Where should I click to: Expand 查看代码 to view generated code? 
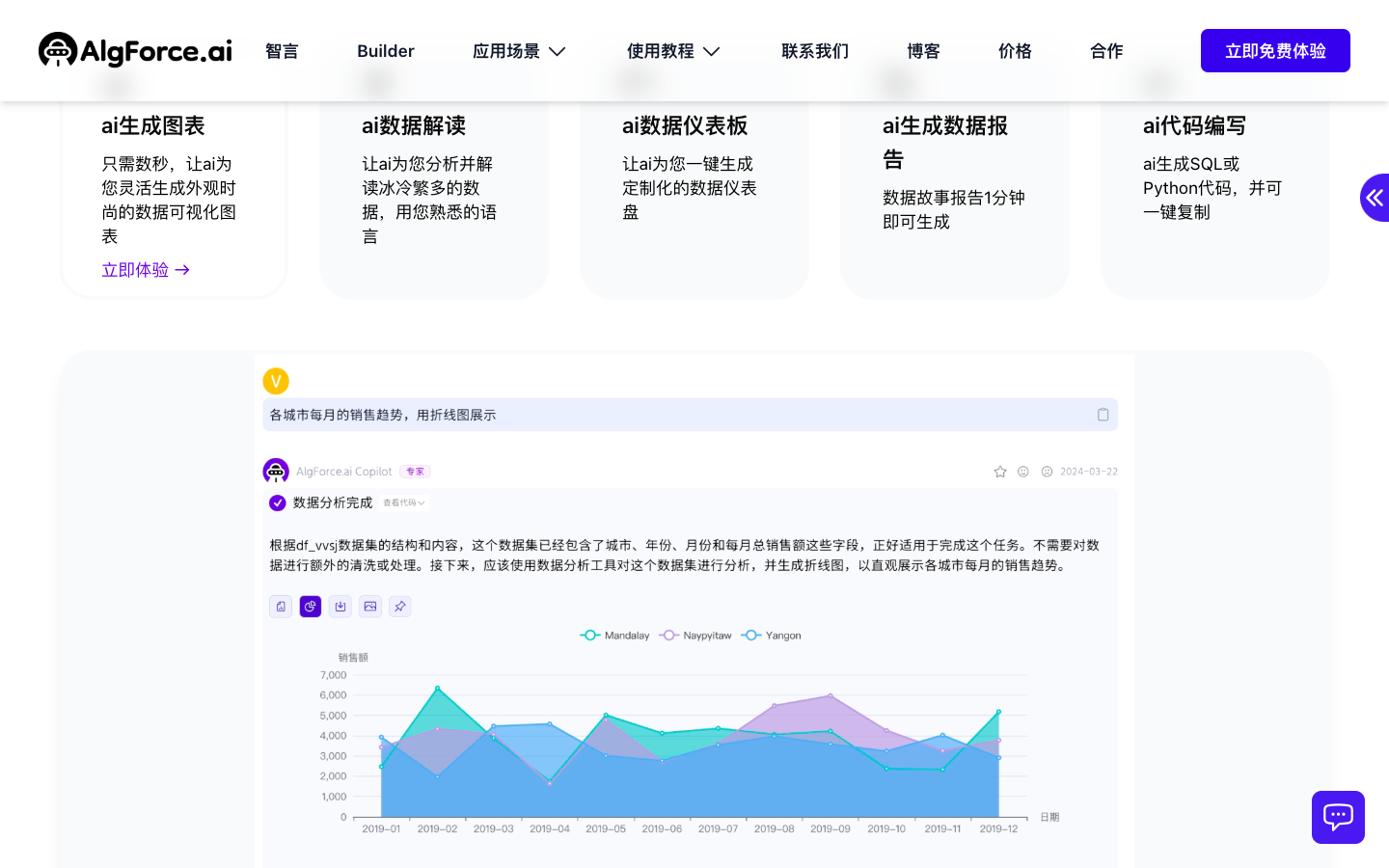403,502
